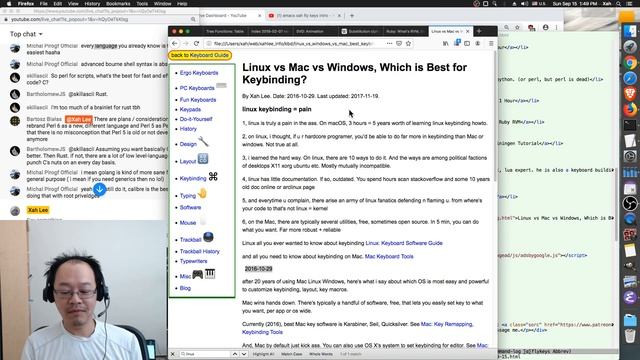Go back in the Firefox page history

[x=175, y=43]
